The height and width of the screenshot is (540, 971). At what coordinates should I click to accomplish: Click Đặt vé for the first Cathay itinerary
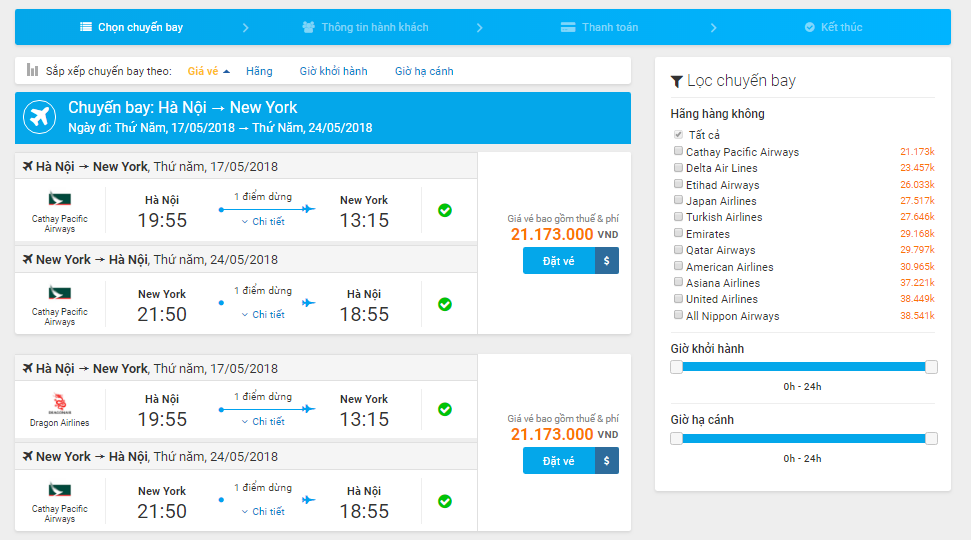tap(559, 261)
